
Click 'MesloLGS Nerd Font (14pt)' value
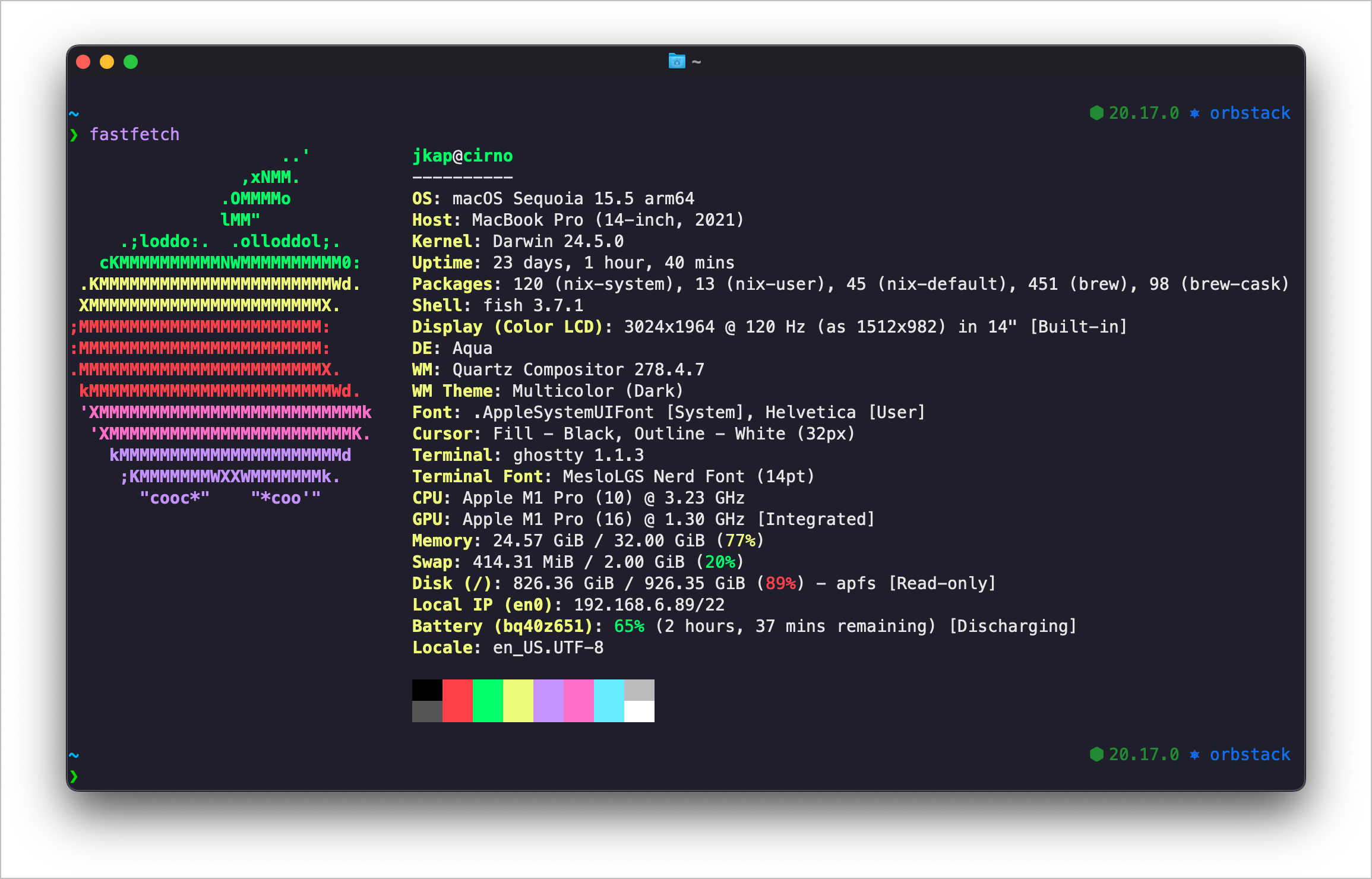tap(688, 477)
